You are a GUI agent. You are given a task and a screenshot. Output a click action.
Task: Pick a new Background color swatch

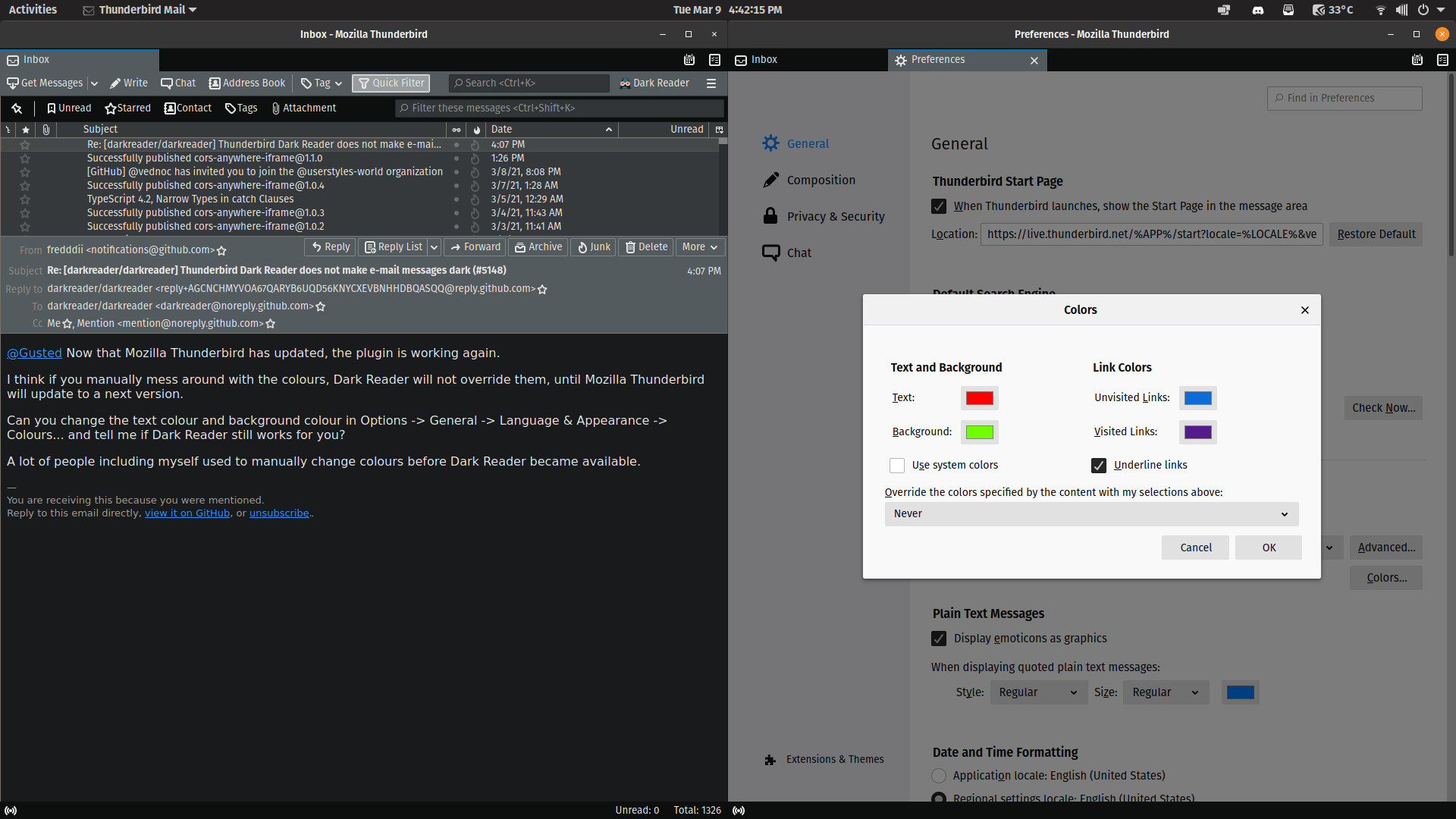(x=980, y=431)
